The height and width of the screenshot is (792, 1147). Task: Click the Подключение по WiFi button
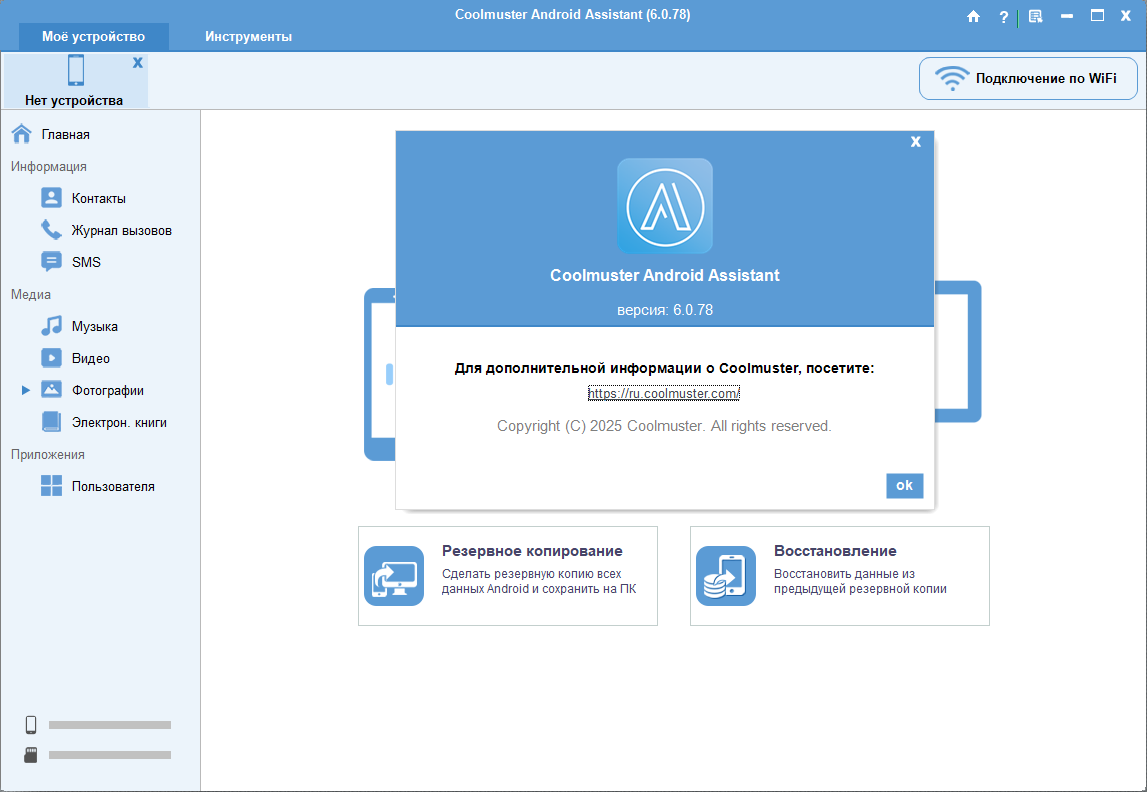[1028, 78]
